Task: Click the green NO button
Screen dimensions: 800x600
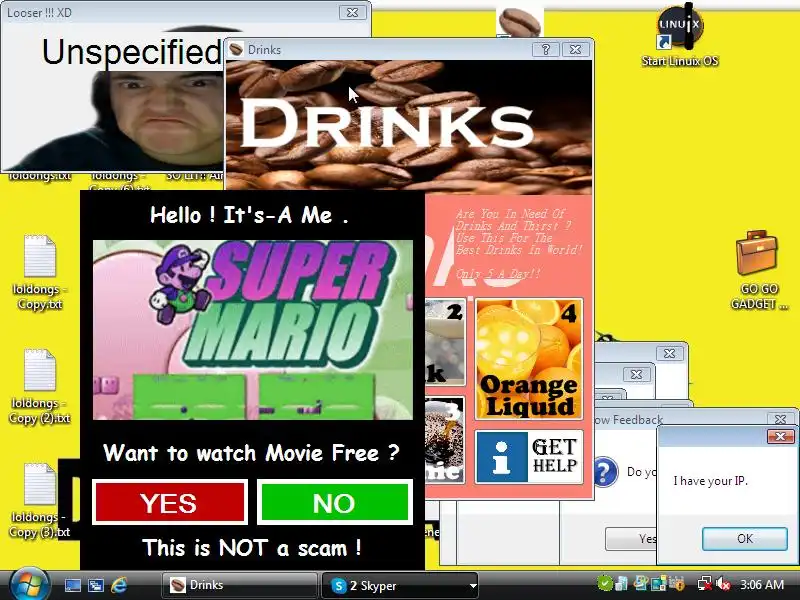Action: tap(335, 502)
